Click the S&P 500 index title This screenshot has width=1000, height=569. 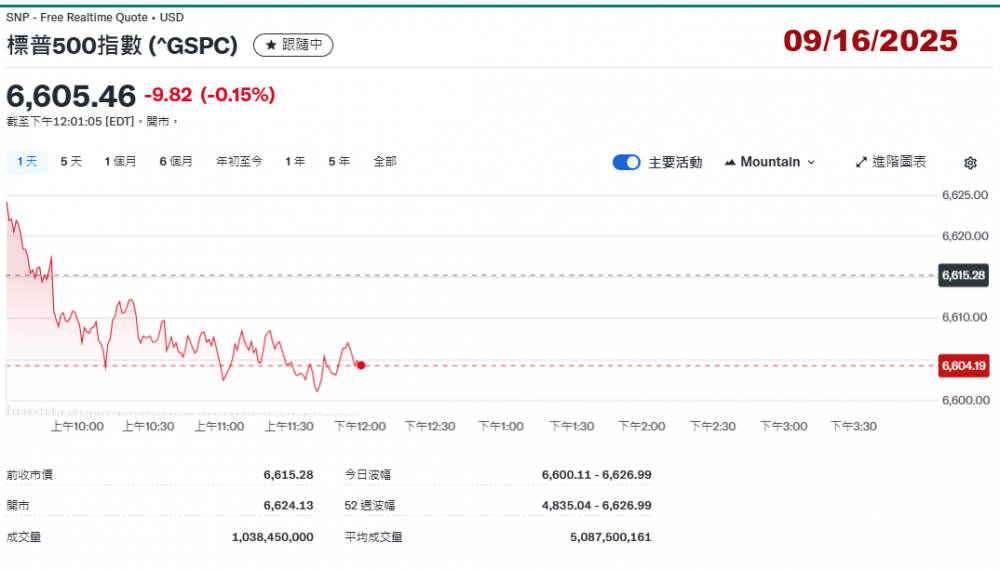click(x=122, y=45)
